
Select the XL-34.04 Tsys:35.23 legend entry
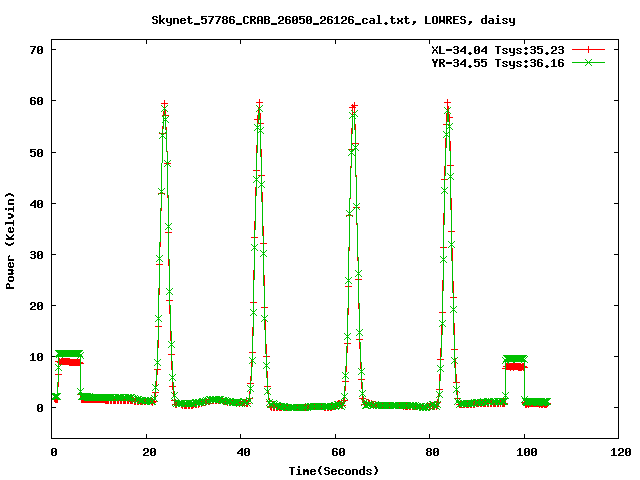click(498, 50)
